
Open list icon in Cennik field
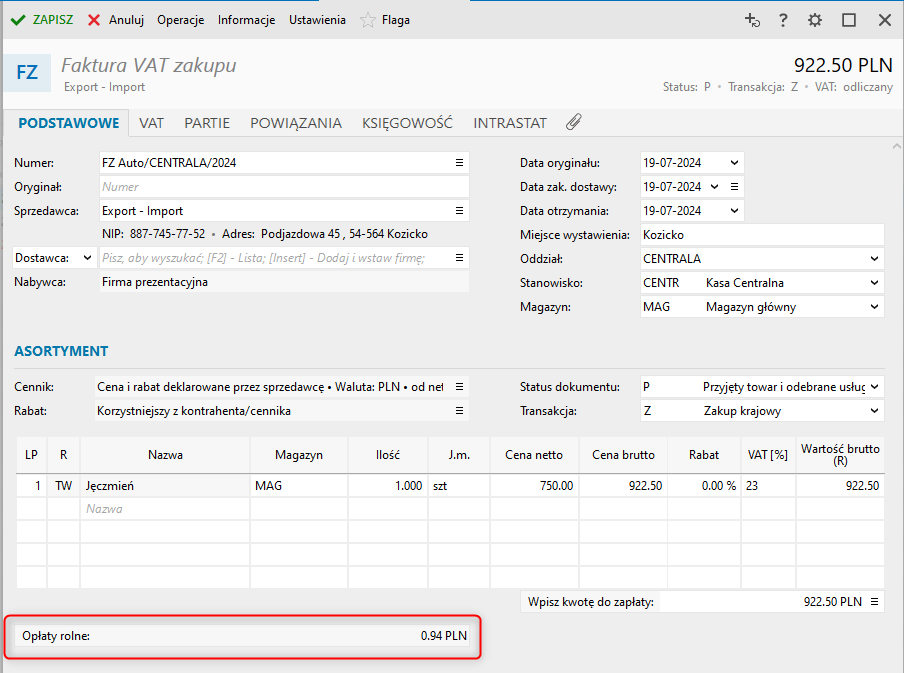460,386
